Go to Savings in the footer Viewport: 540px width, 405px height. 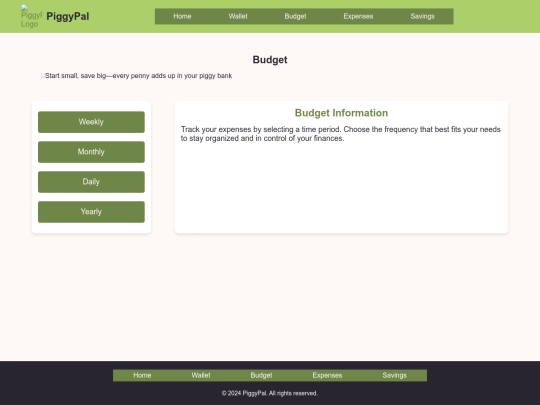point(395,375)
